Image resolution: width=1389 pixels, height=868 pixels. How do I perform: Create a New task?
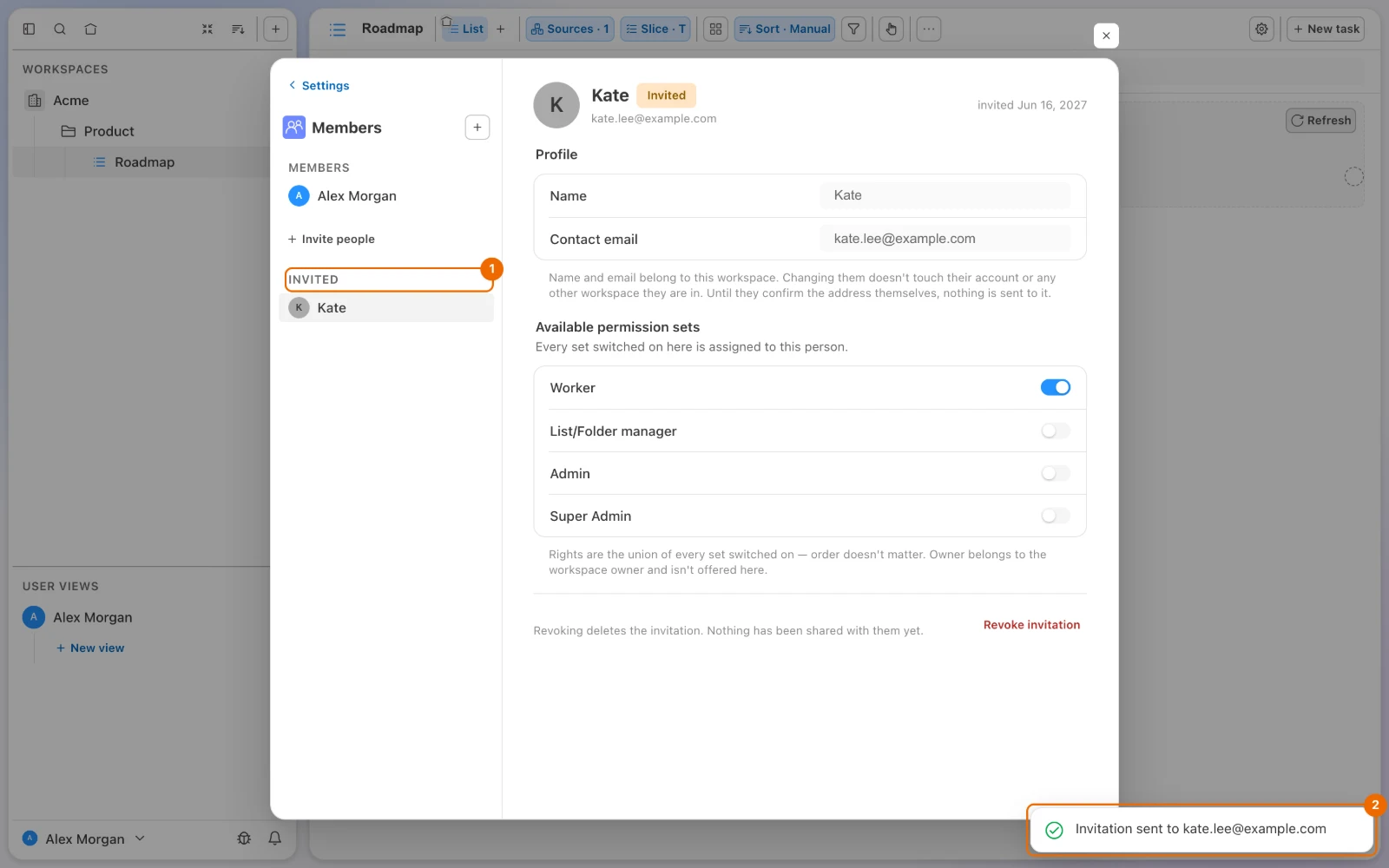[1326, 29]
